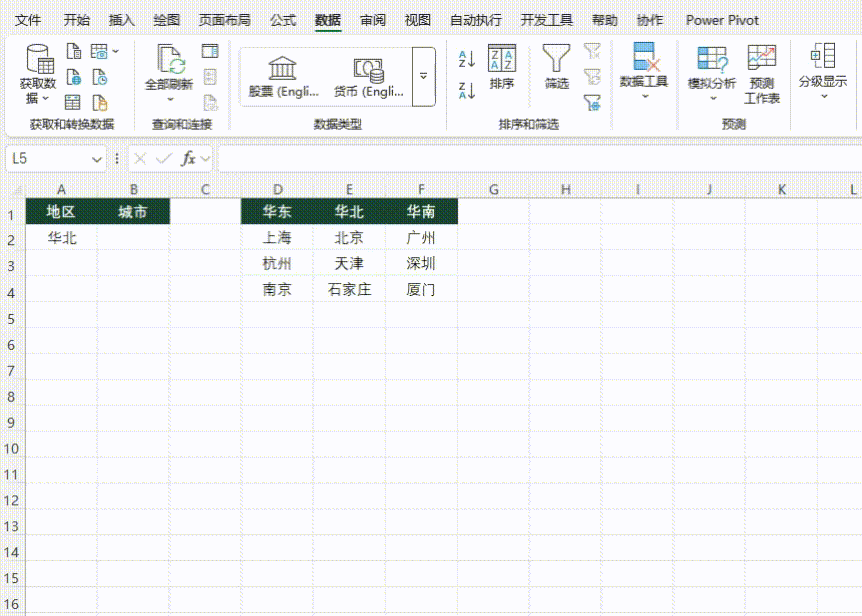The image size is (862, 616).
Task: Select cell containing 石家庄
Action: click(349, 290)
